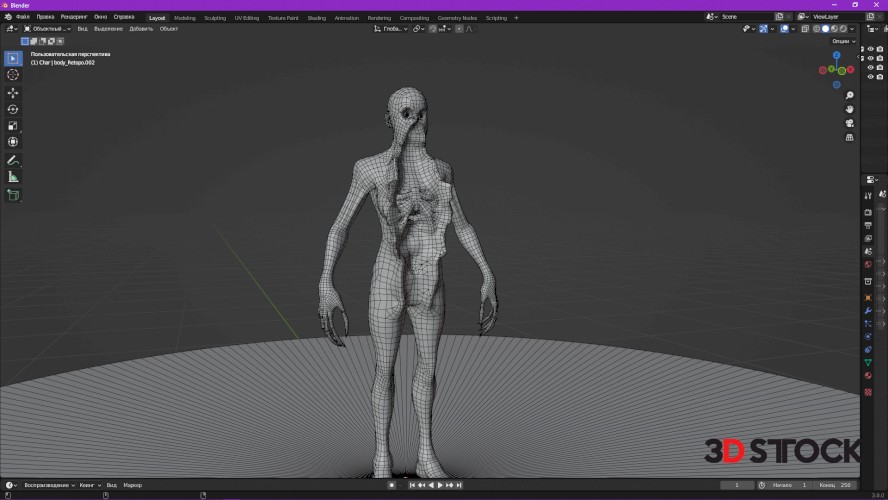The image size is (888, 500).
Task: Toggle show gizmos button
Action: point(763,29)
